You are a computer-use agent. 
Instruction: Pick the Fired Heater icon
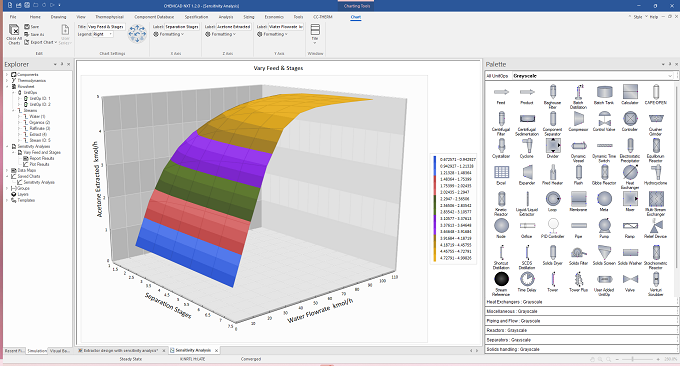553,172
